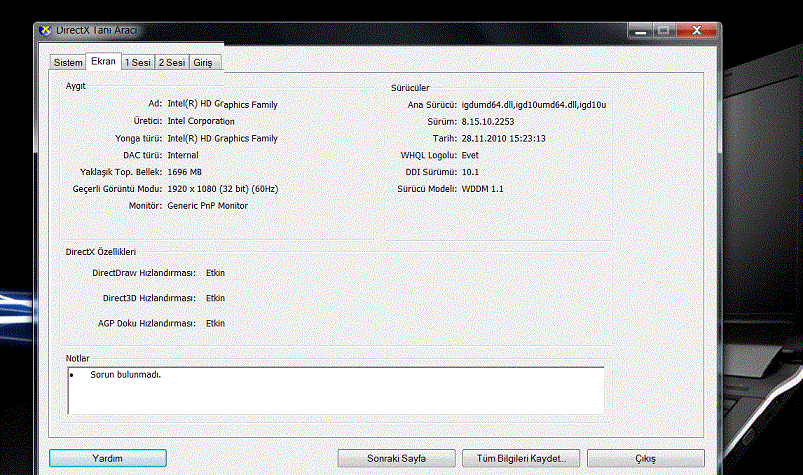The image size is (803, 475).
Task: Open the 2 Sesi tab
Action: point(172,62)
